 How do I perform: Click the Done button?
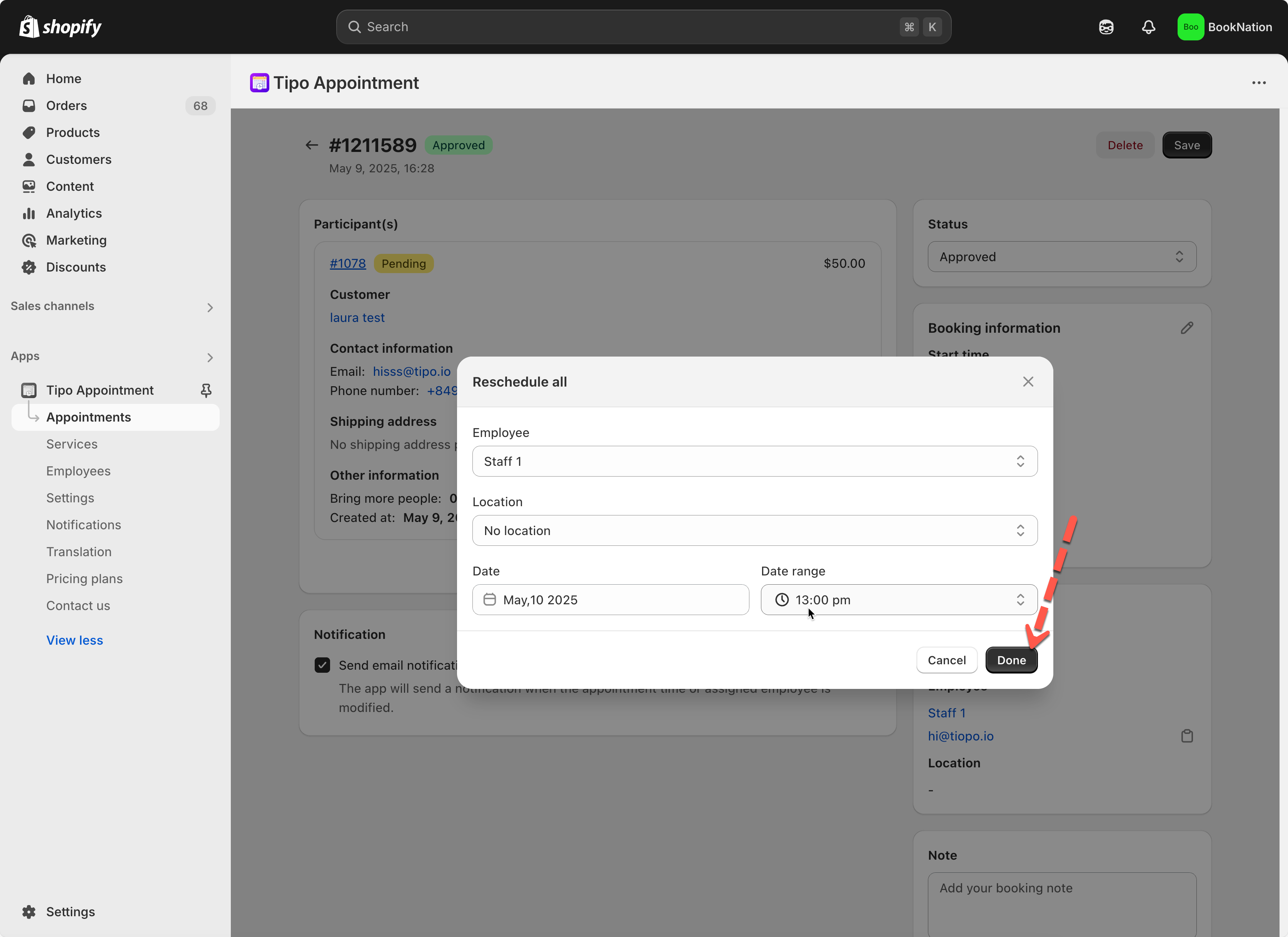point(1011,660)
